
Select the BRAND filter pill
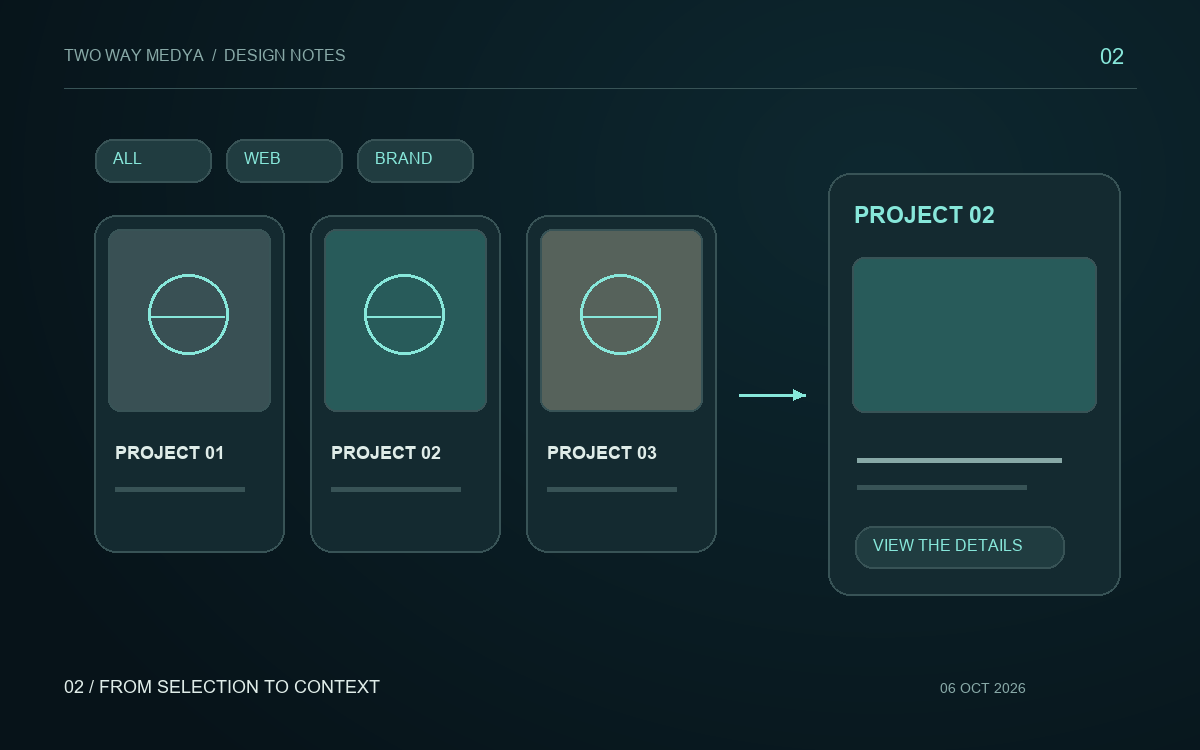pos(415,160)
